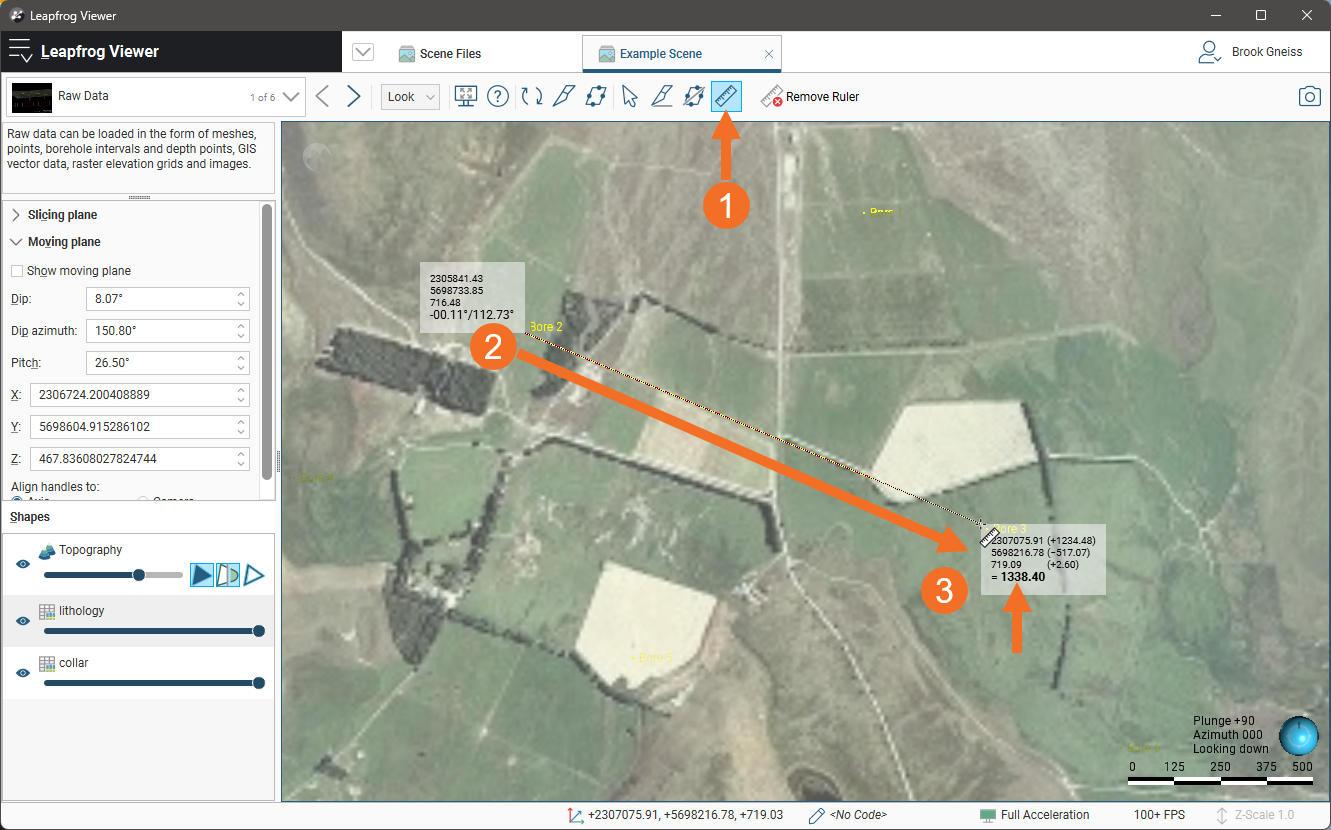Viewport: 1331px width, 830px height.
Task: Adjust the Z coordinate stepper arrows
Action: (241, 459)
